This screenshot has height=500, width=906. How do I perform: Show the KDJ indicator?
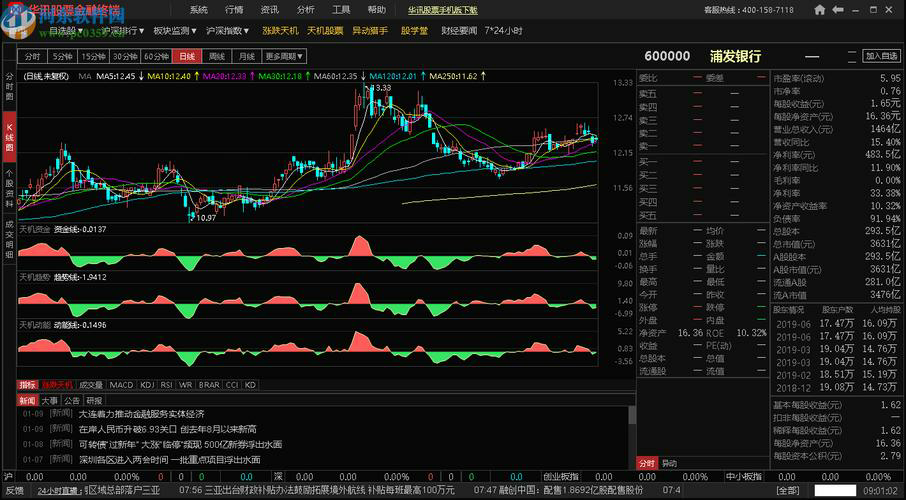pos(147,384)
